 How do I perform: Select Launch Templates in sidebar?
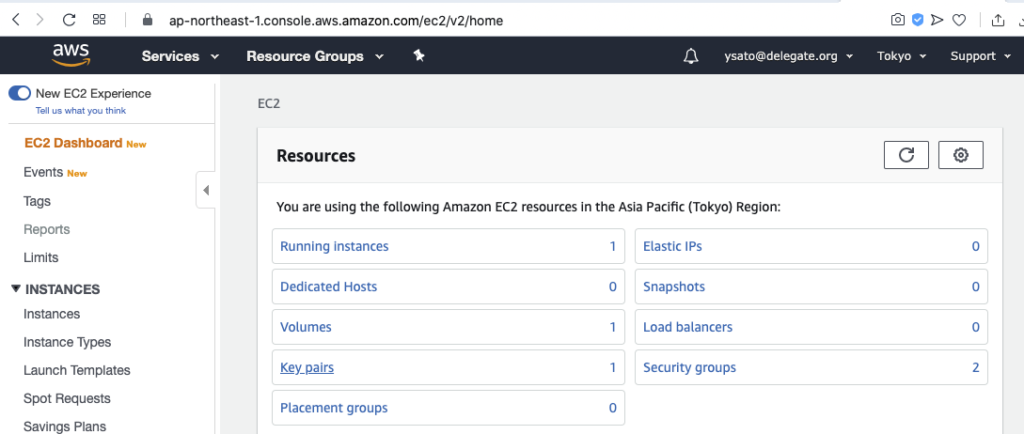coord(77,370)
